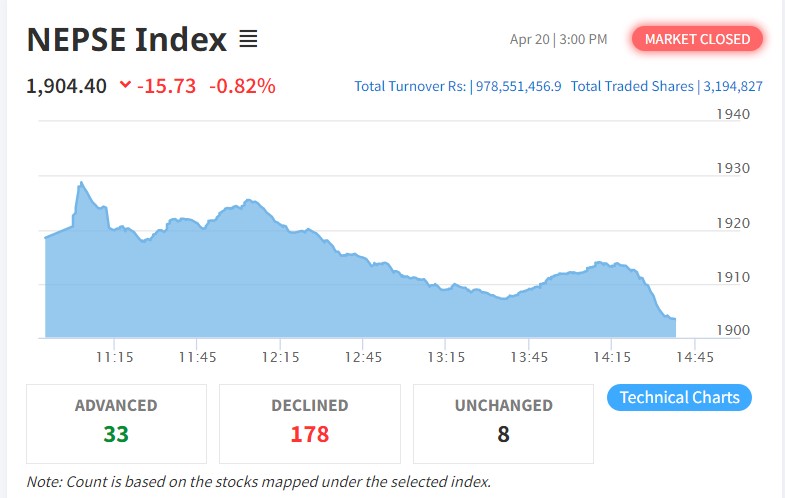Select the Advanced stocks count card
Viewport: 785px width, 498px height.
[116, 423]
